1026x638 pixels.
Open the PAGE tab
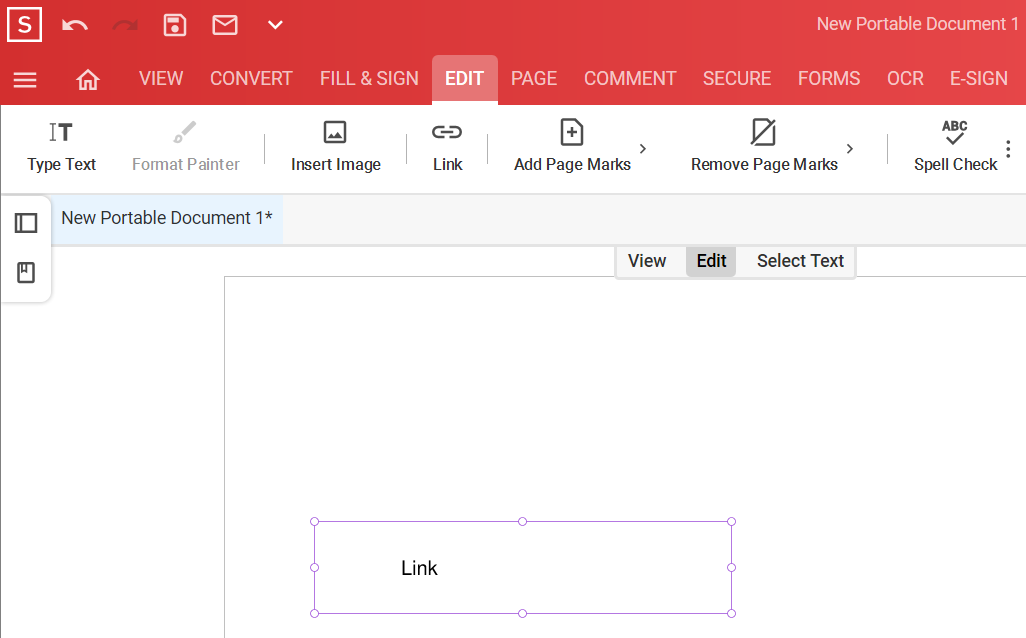click(x=534, y=79)
